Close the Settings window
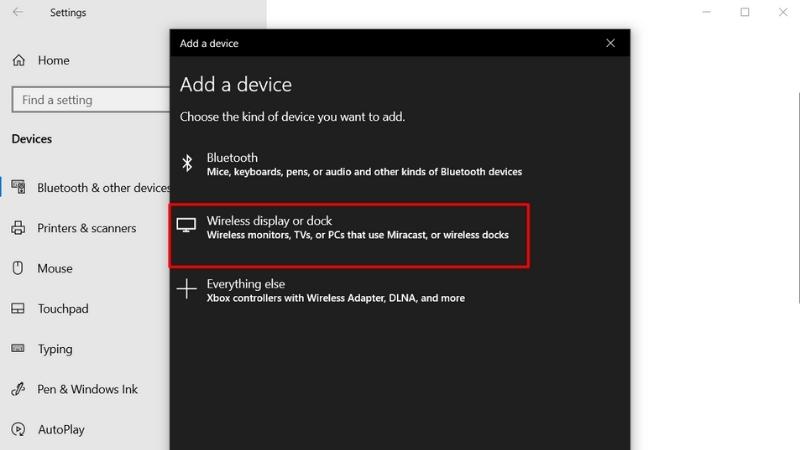This screenshot has height=450, width=800. tap(783, 12)
